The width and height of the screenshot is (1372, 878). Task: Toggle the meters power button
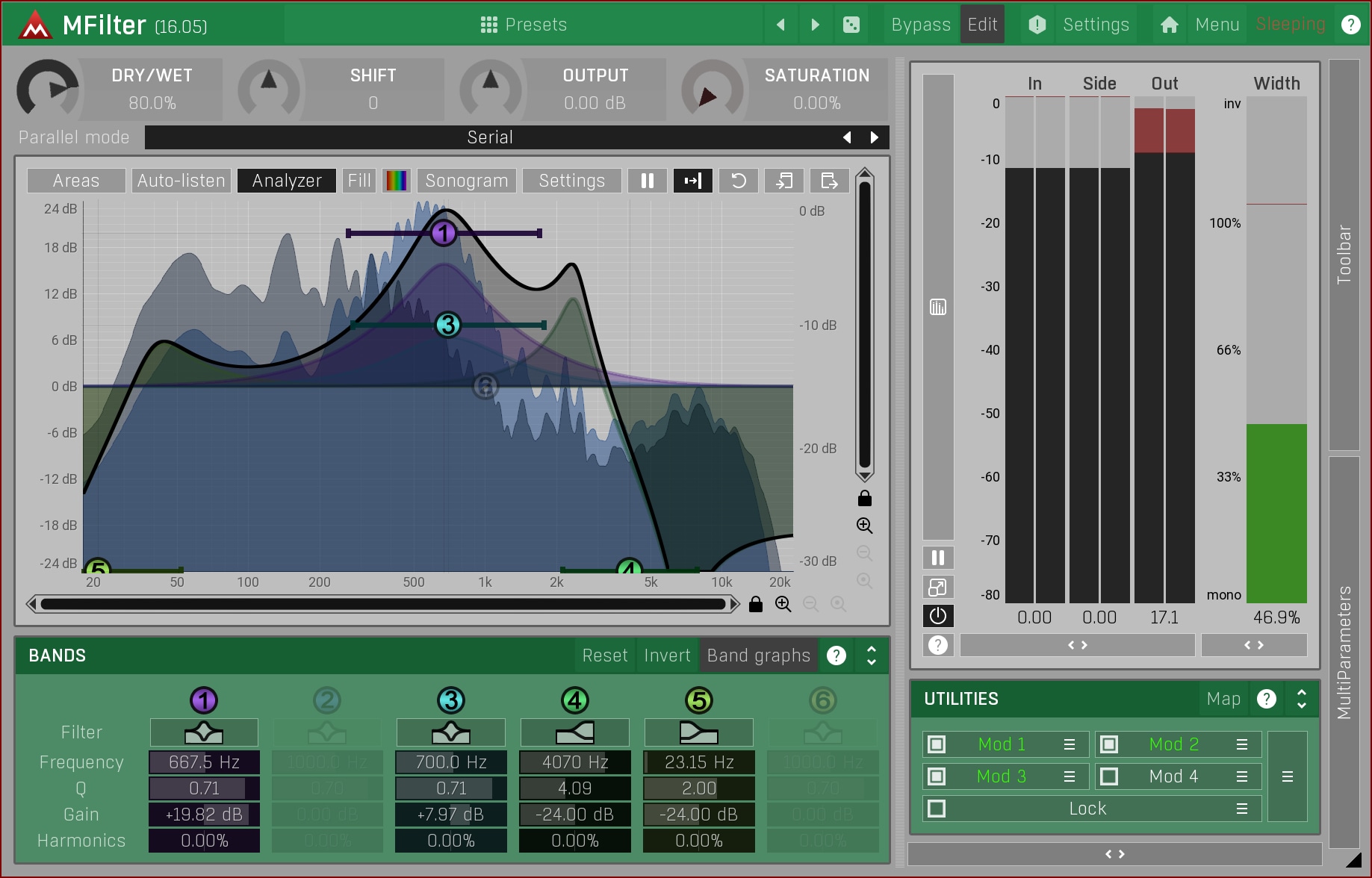938,616
